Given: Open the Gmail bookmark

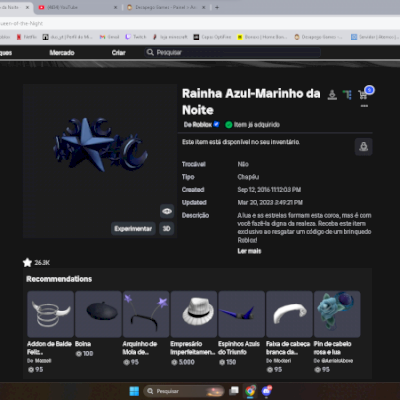Looking at the screenshot, I should click(x=109, y=37).
